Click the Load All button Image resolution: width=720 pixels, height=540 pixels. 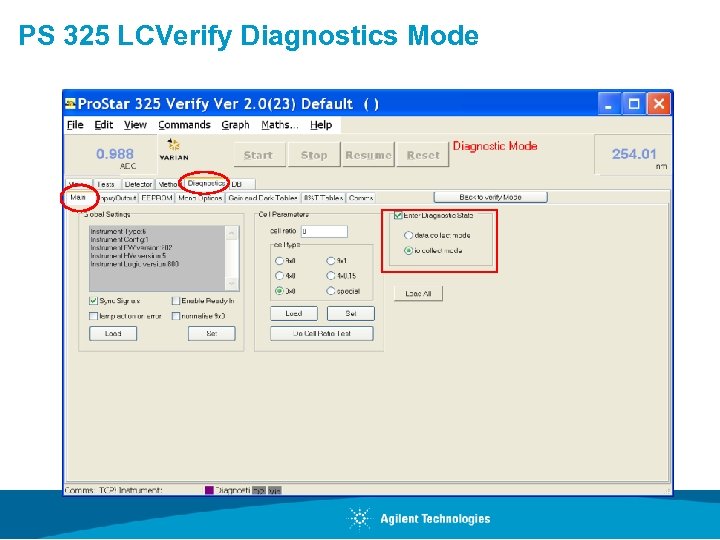418,293
